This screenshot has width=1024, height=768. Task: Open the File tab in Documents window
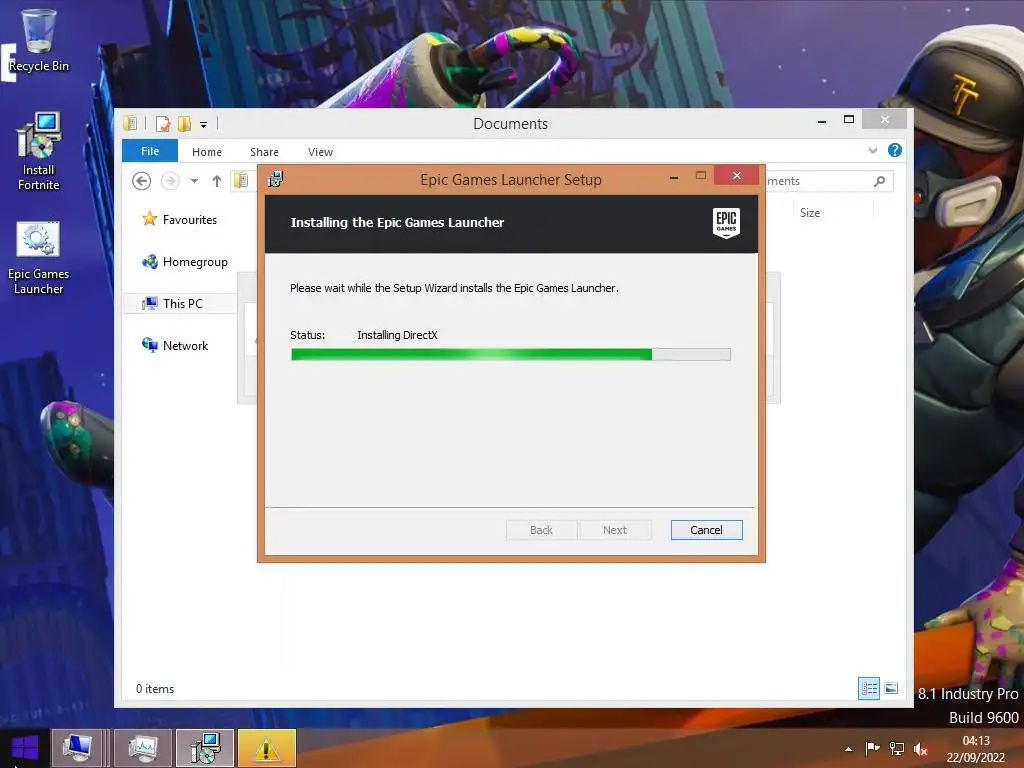(x=150, y=151)
